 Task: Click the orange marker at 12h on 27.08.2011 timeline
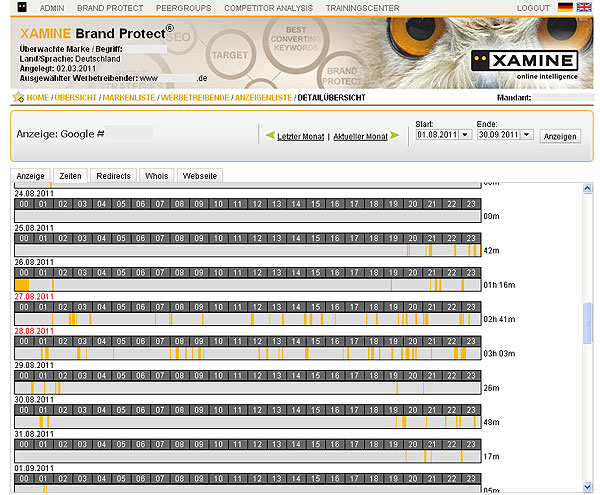252,319
